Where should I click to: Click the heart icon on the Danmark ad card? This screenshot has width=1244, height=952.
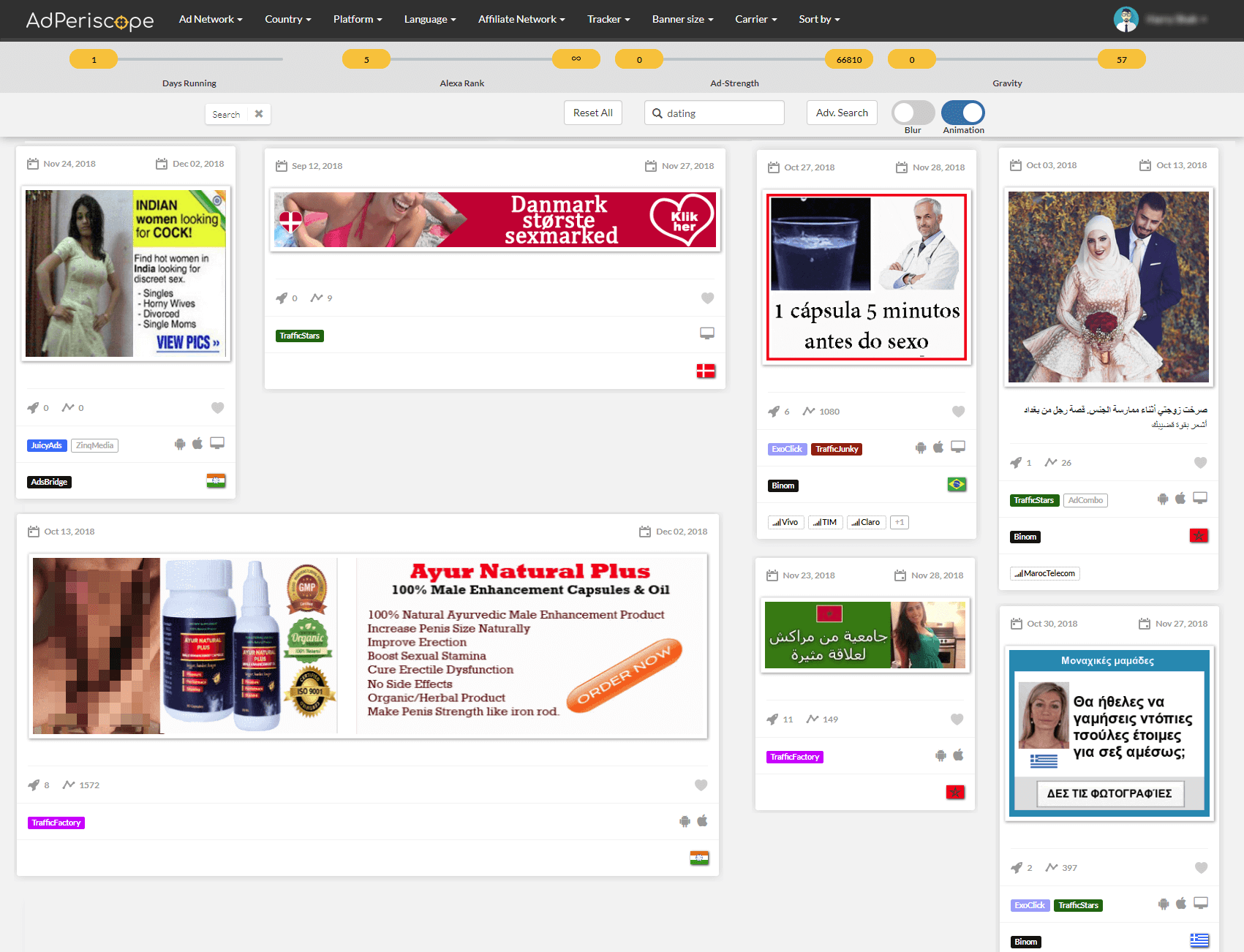[707, 298]
